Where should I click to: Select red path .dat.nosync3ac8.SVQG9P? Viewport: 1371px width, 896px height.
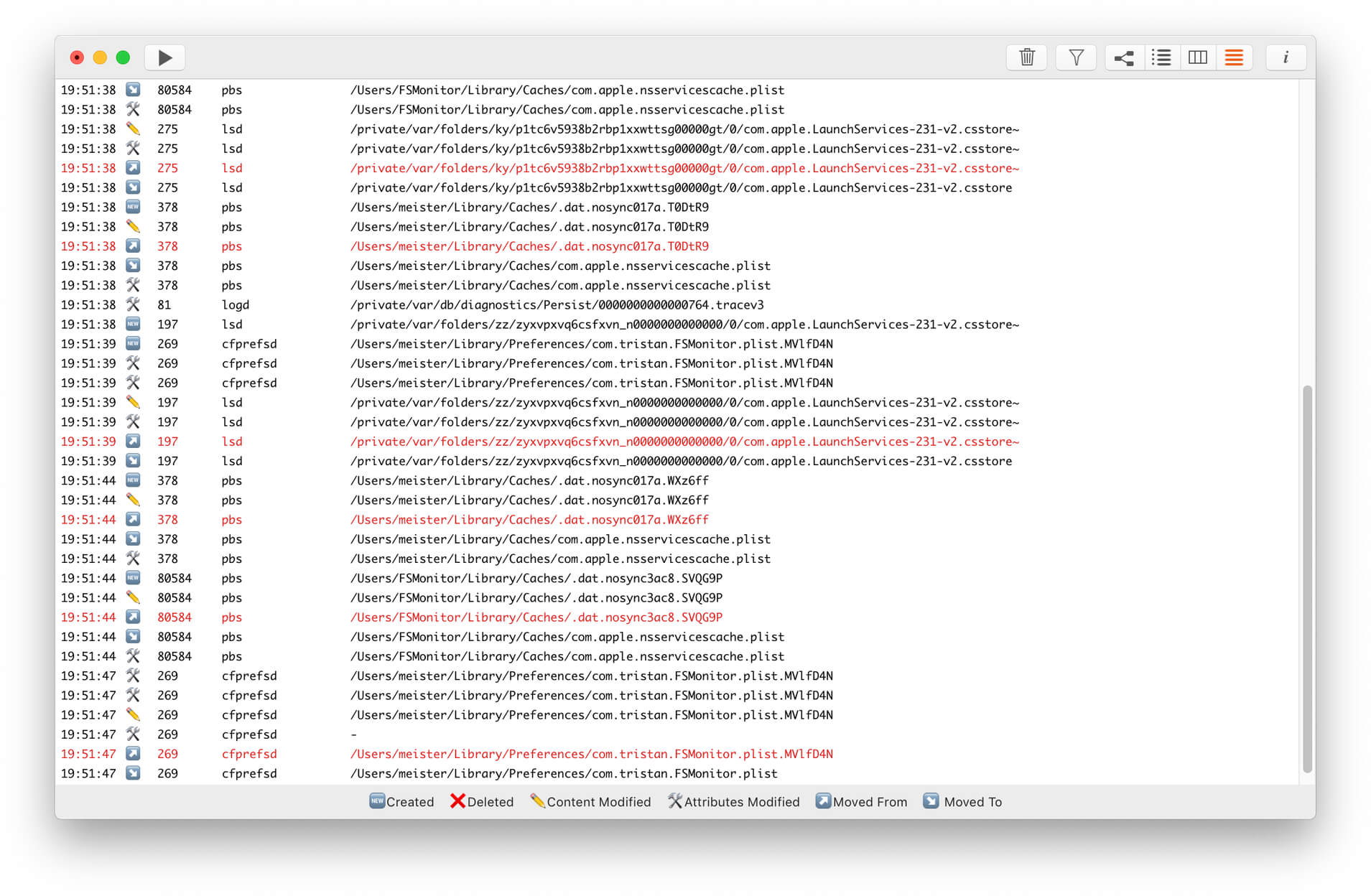536,617
